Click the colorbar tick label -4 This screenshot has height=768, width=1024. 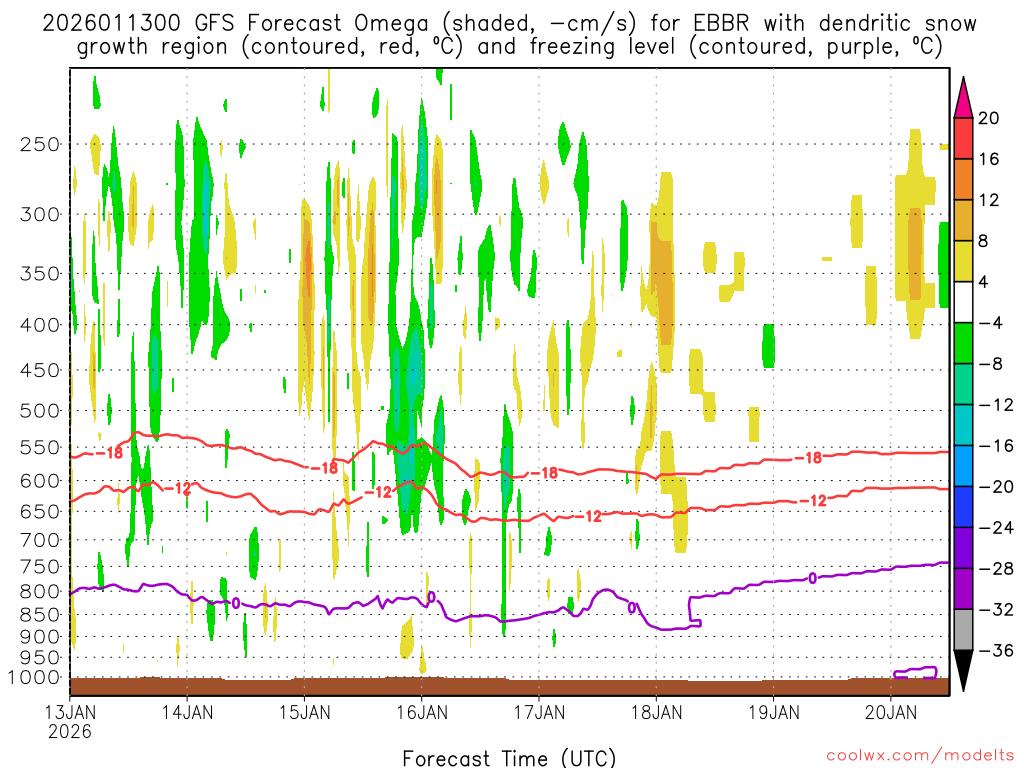(x=990, y=323)
